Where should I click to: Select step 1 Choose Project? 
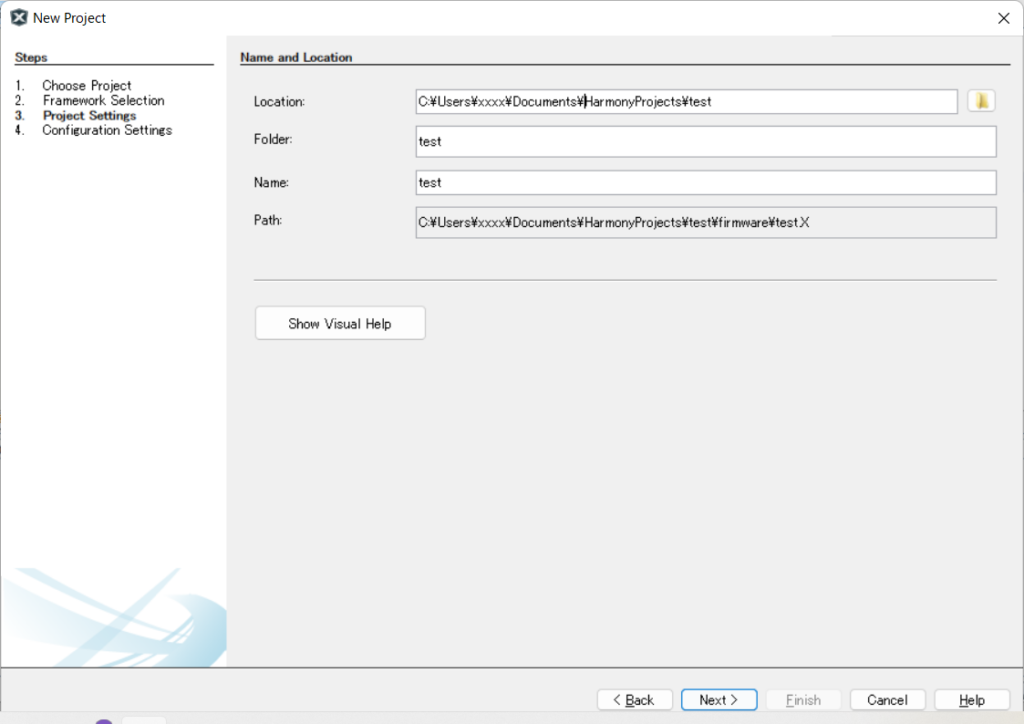(x=86, y=86)
